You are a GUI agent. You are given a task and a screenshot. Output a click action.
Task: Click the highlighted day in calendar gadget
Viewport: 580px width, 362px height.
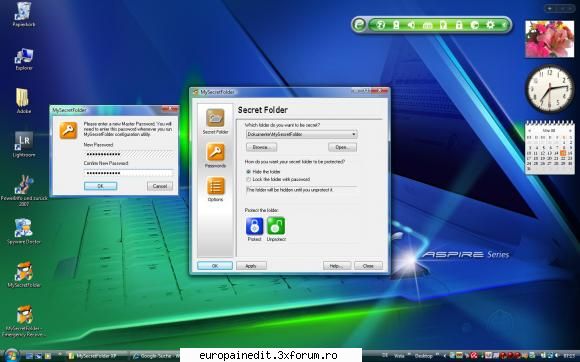[x=563, y=153]
